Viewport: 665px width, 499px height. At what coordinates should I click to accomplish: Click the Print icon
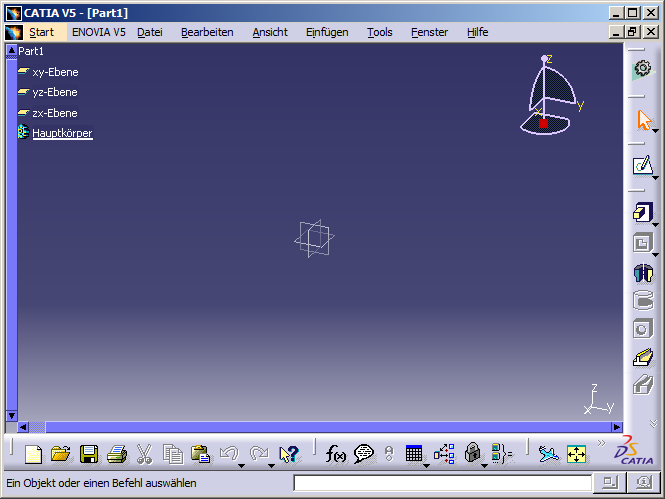[117, 454]
